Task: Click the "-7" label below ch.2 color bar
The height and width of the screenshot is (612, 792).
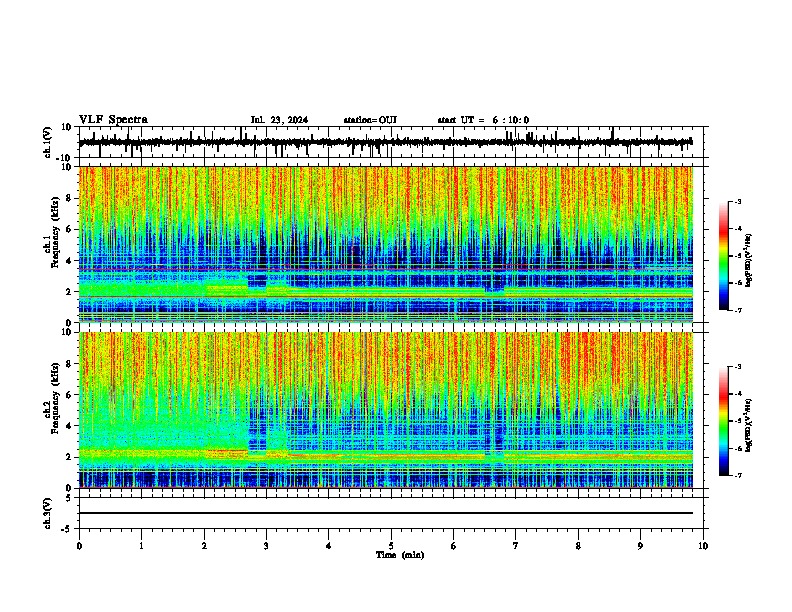Action: click(x=737, y=475)
